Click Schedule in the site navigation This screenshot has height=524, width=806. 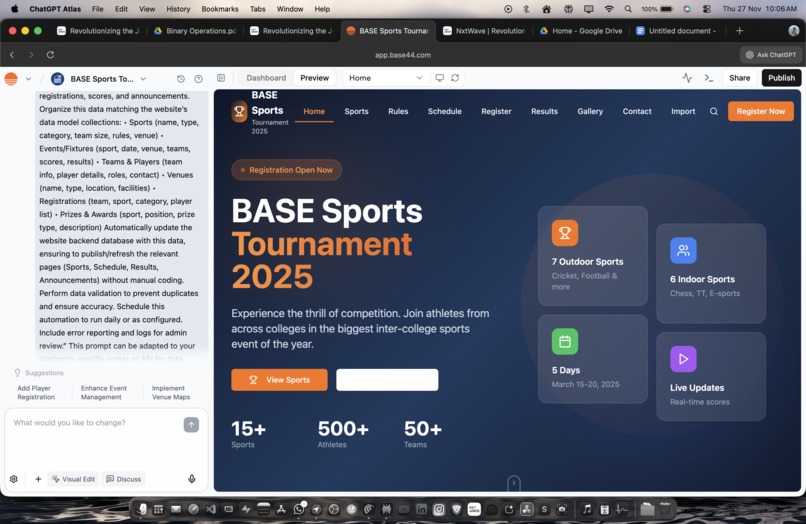click(445, 111)
